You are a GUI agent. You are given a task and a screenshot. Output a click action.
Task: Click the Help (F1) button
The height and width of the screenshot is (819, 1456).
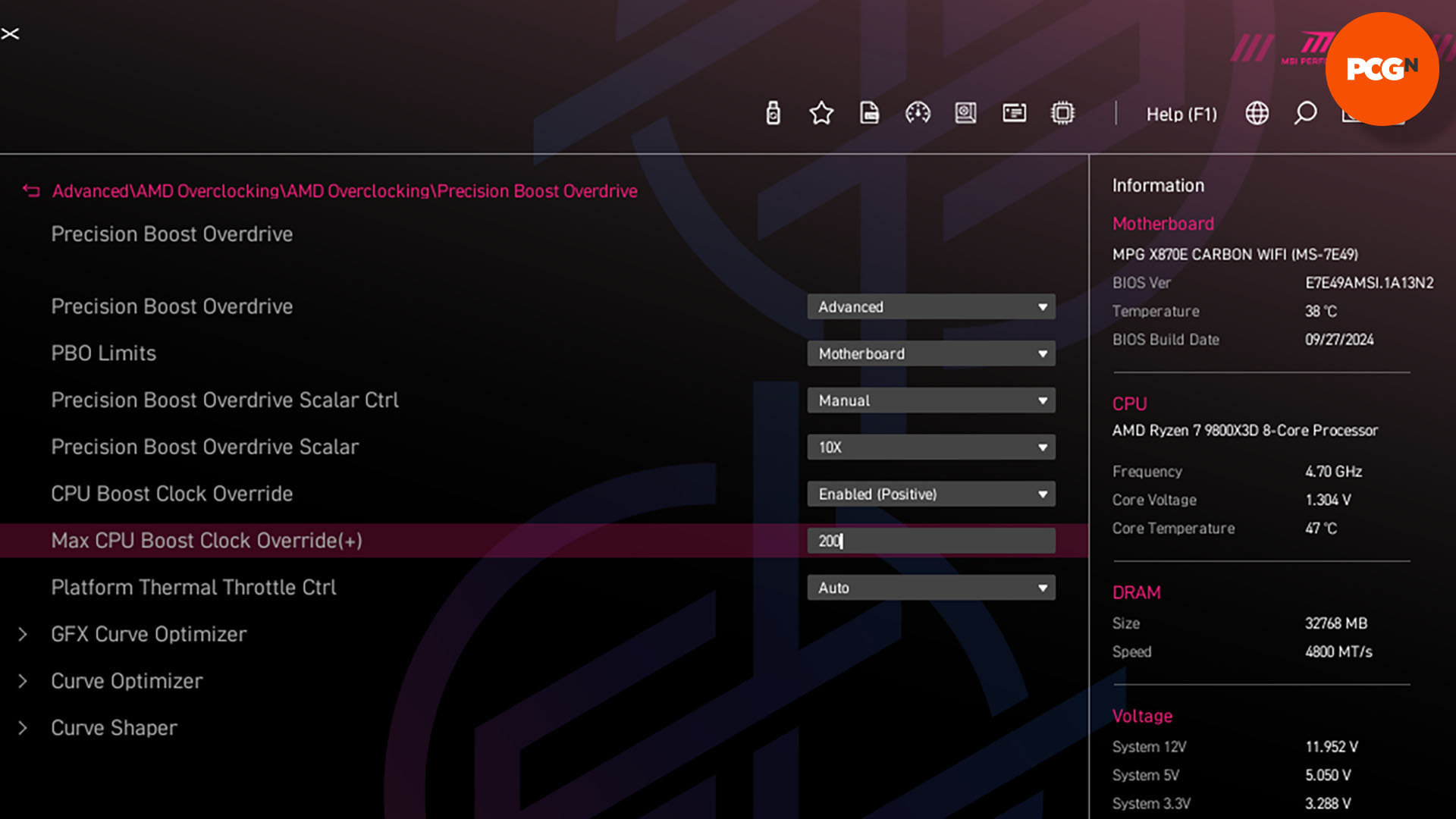1181,113
